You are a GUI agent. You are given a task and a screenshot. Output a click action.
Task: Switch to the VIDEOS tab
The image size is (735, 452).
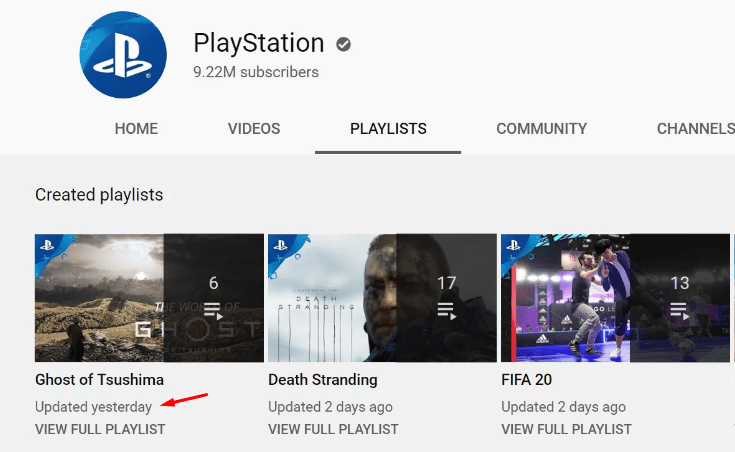(254, 129)
